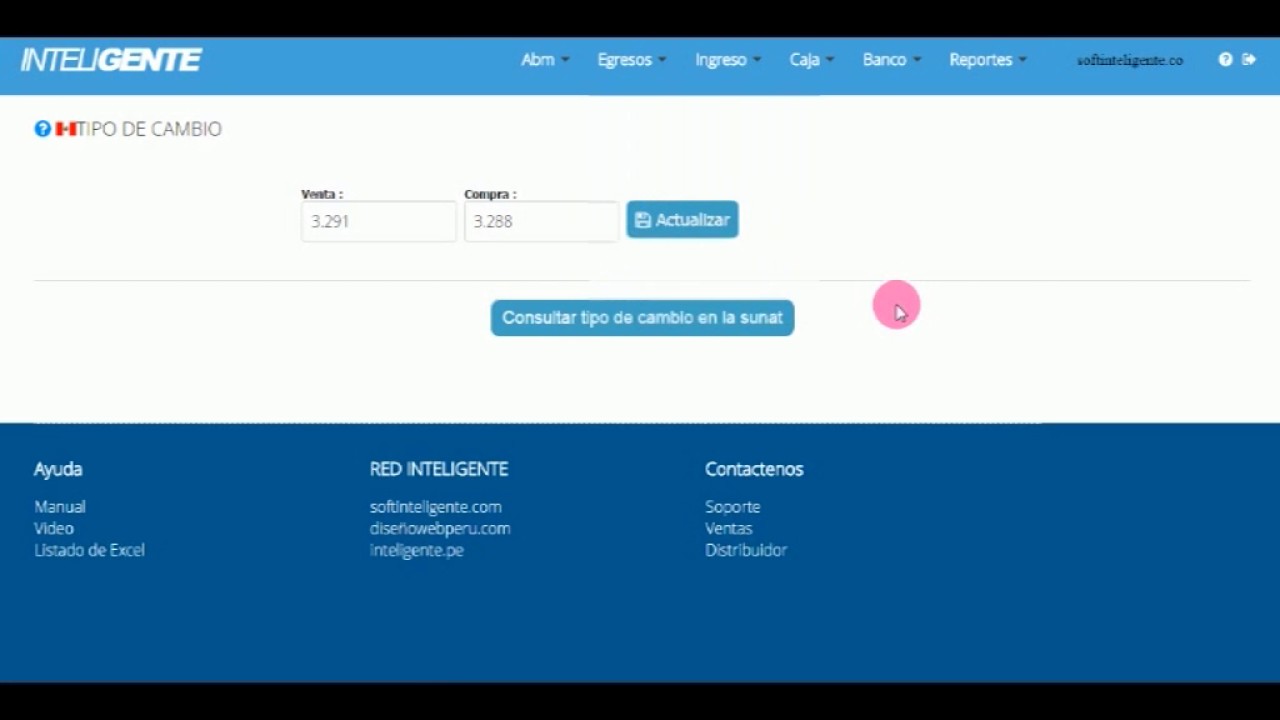The image size is (1280, 720).
Task: Click Consultar tipo de cambio en la sunat
Action: point(642,318)
